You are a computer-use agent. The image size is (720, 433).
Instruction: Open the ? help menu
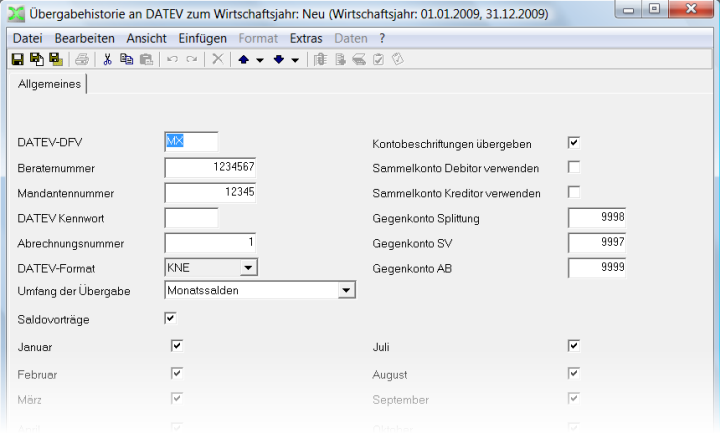tap(382, 38)
